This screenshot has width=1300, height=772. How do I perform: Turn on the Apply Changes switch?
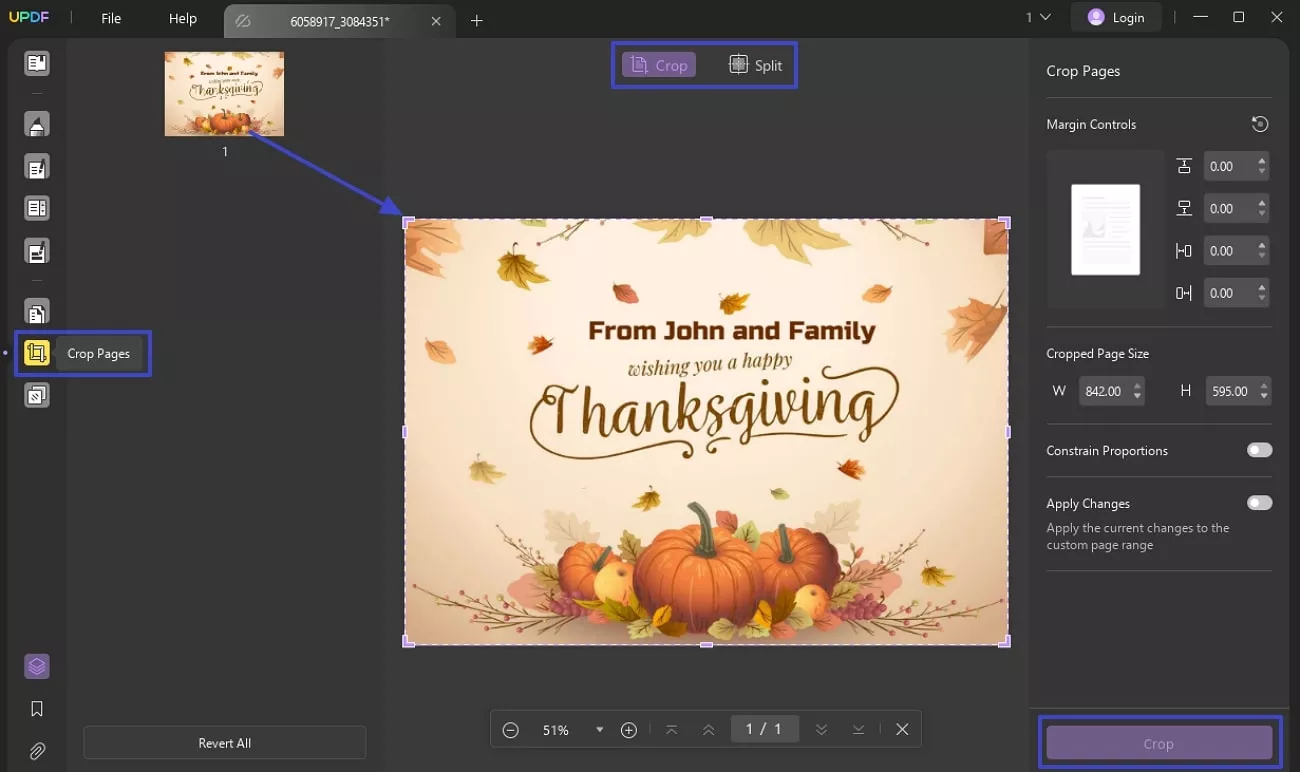(1259, 502)
